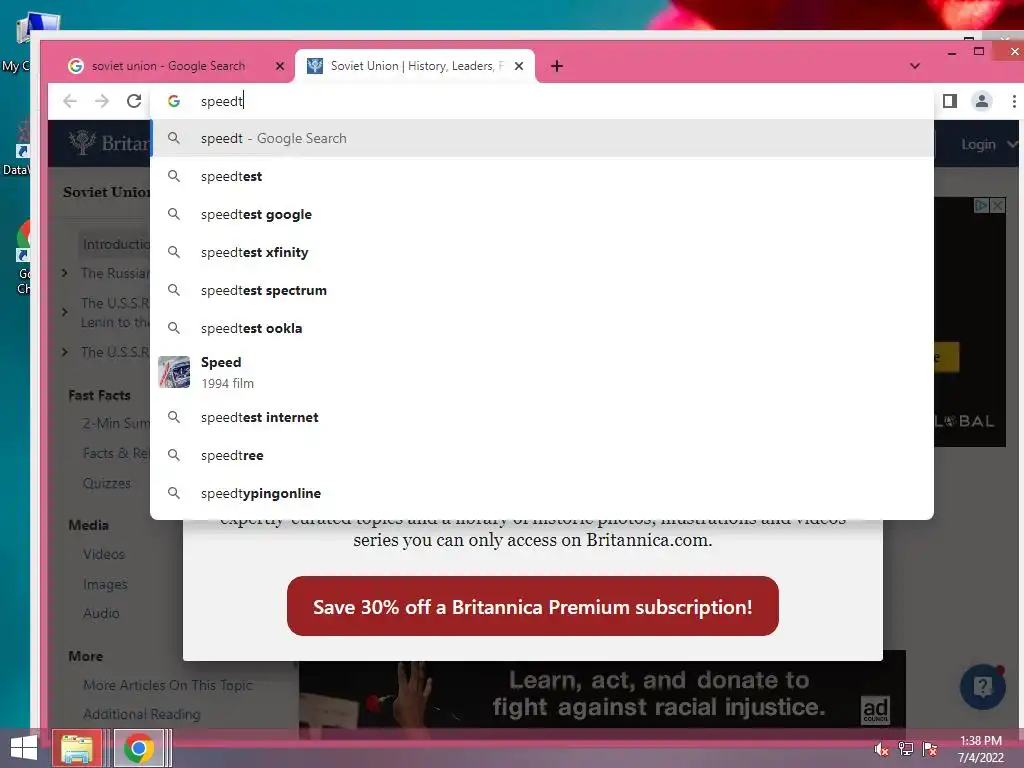Open the Chrome profile avatar icon
The height and width of the screenshot is (768, 1024).
point(981,101)
